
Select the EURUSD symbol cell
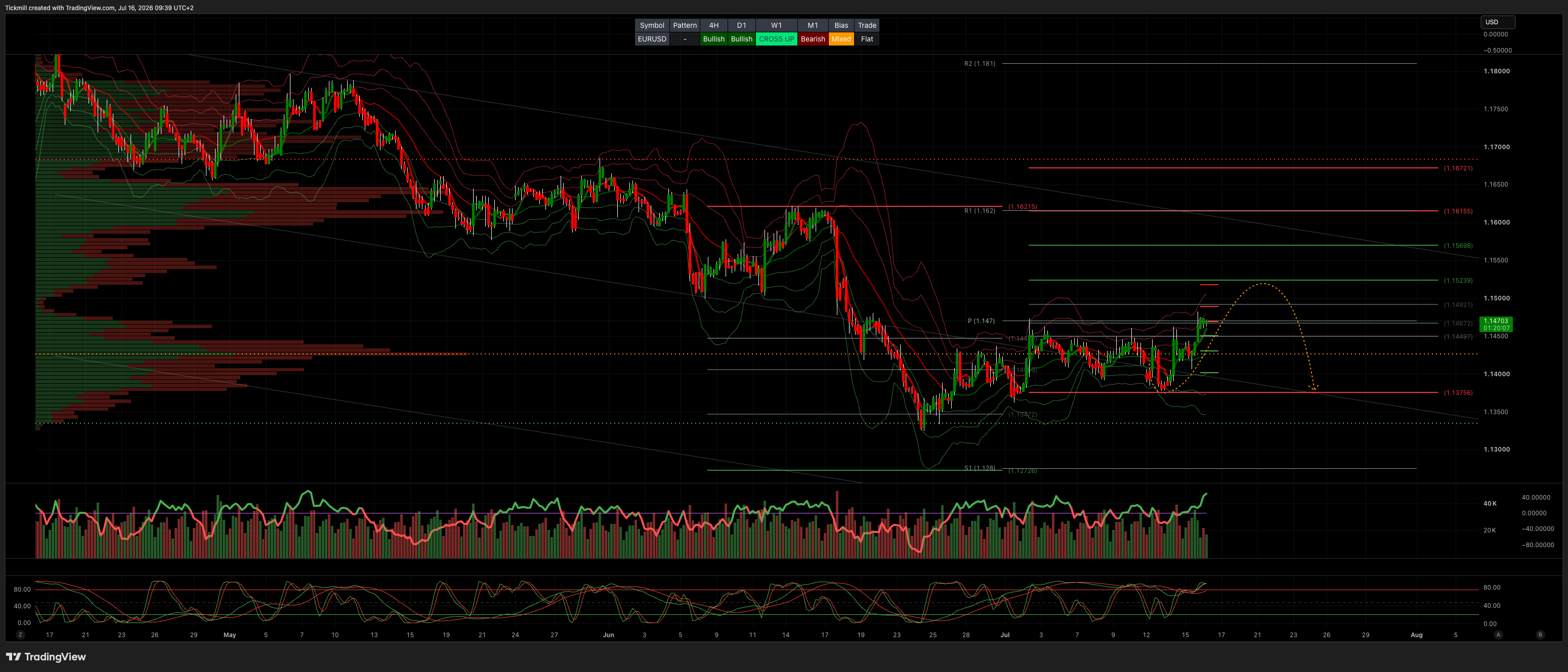point(652,39)
